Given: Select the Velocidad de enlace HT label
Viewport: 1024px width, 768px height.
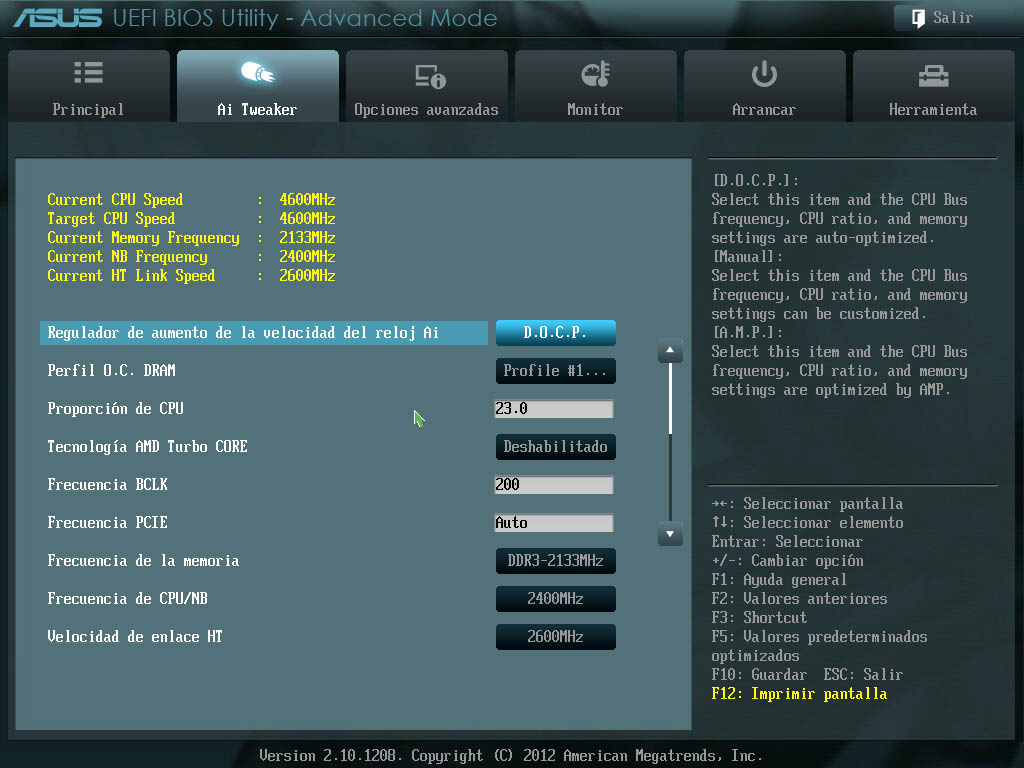Looking at the screenshot, I should (135, 637).
